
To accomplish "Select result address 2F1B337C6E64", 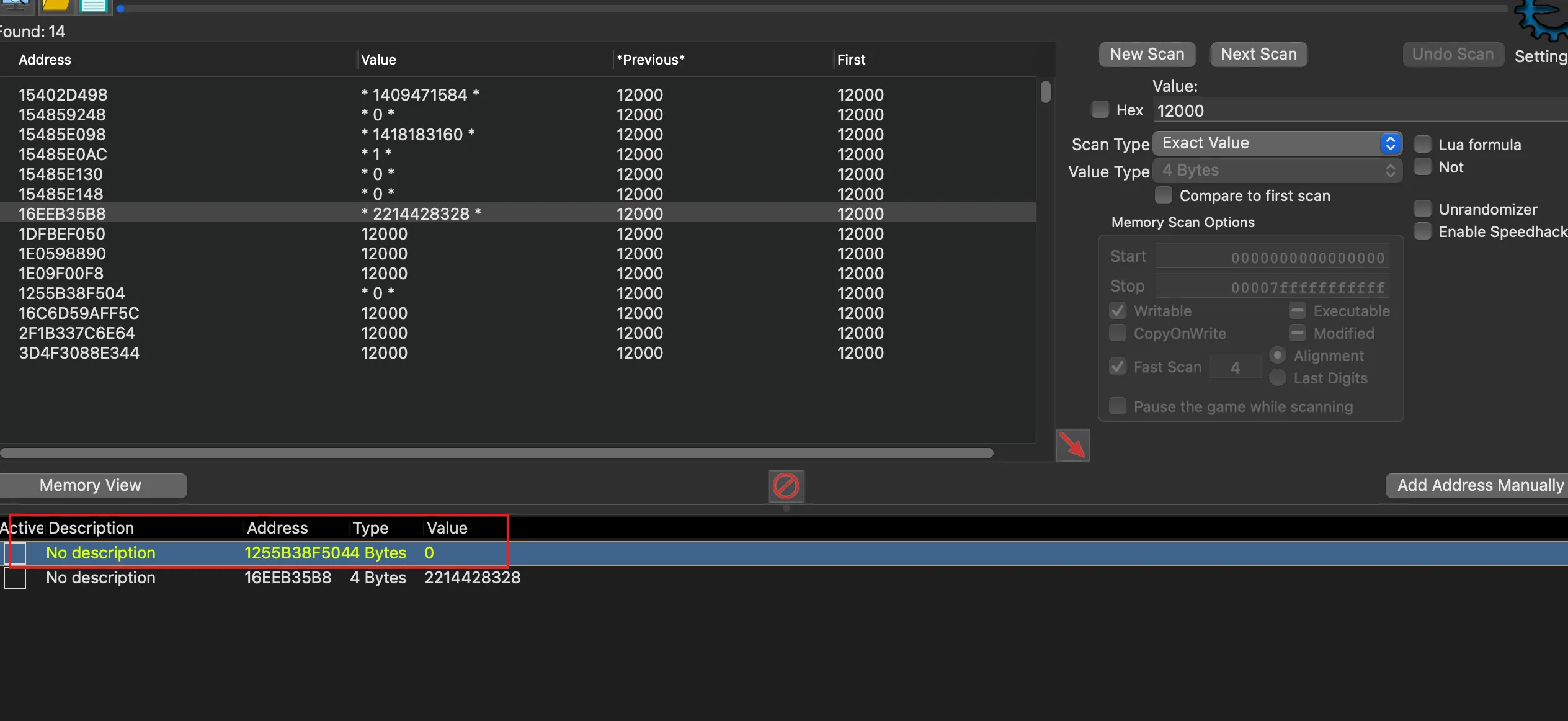I will coord(77,333).
